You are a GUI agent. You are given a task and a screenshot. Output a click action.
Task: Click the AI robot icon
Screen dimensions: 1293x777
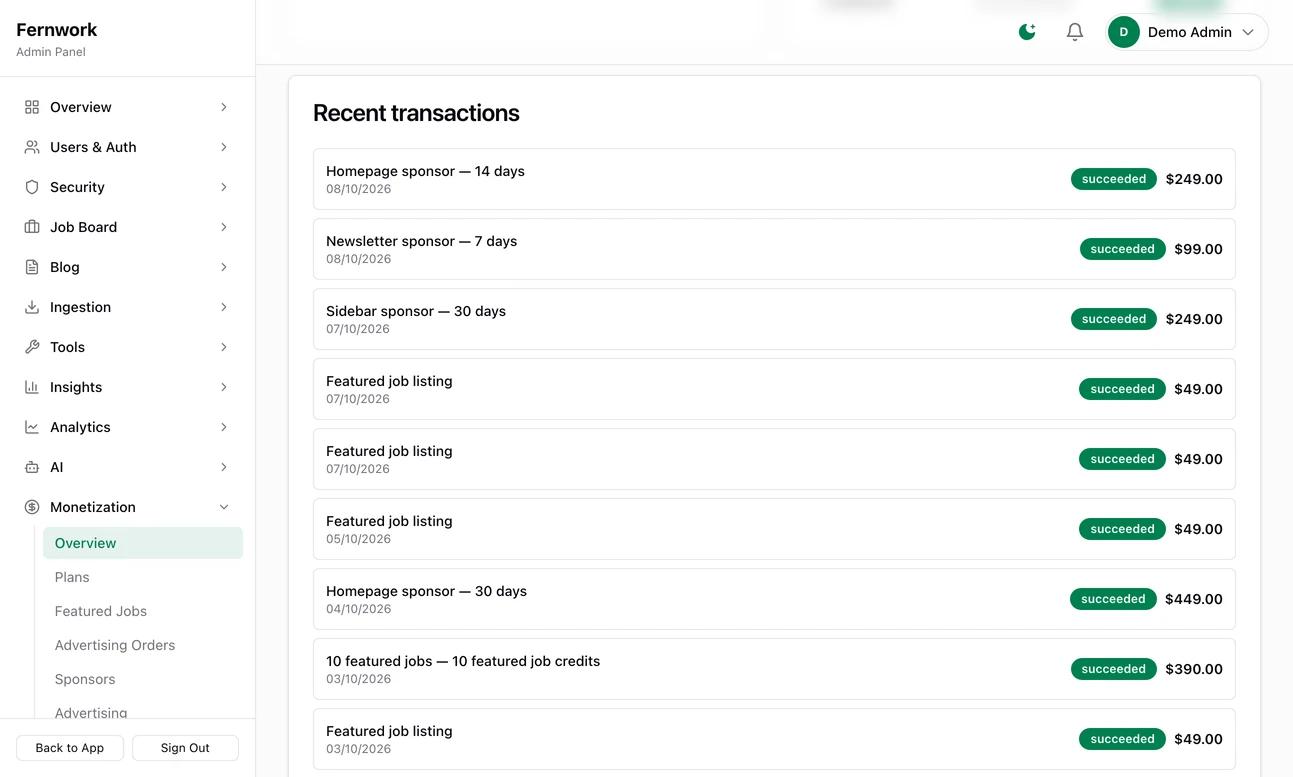click(32, 467)
